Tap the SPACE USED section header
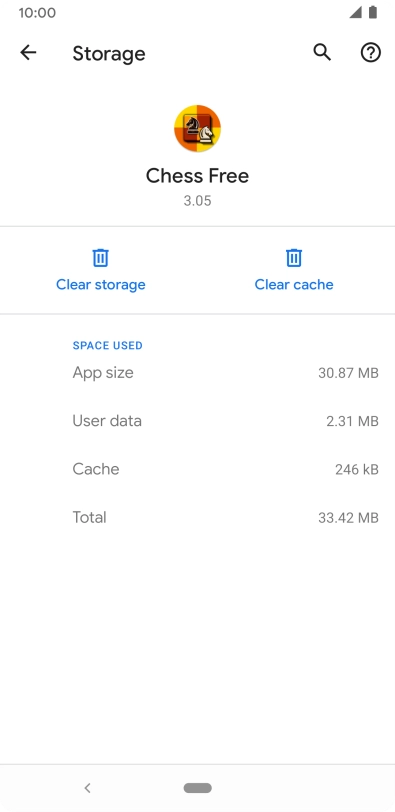 click(108, 345)
